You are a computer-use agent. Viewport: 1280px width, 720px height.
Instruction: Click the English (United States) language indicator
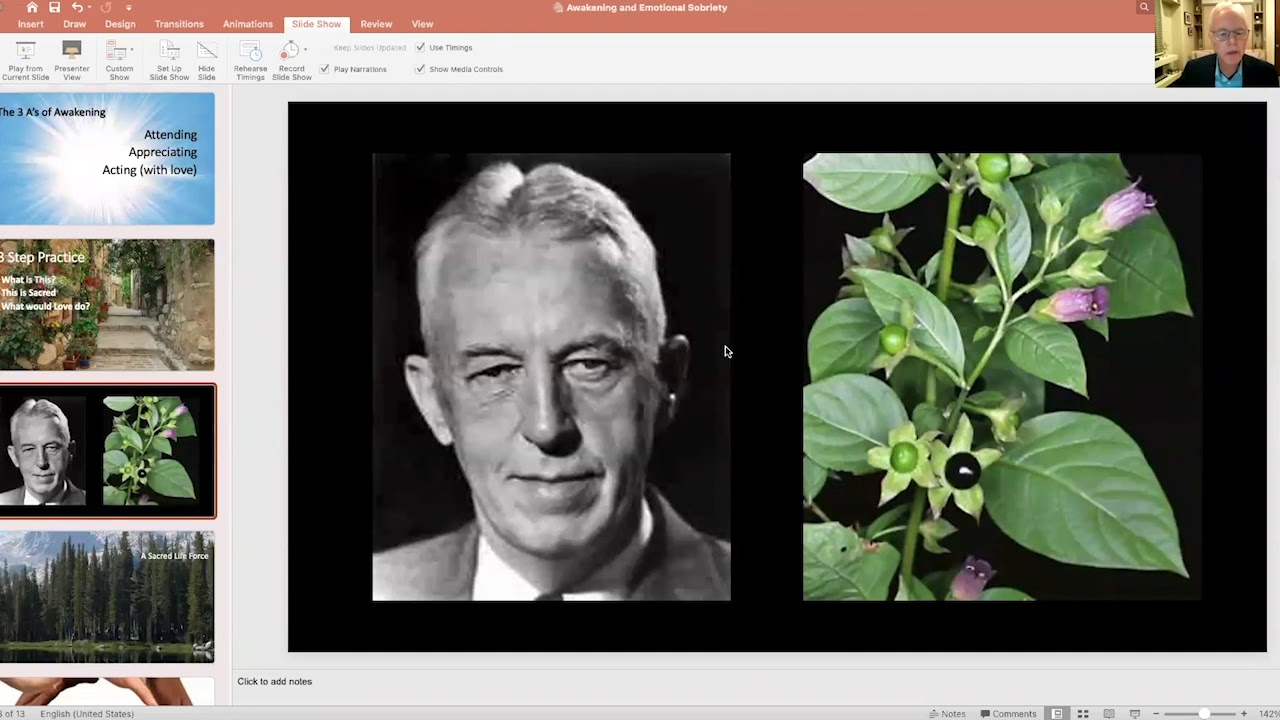point(87,714)
